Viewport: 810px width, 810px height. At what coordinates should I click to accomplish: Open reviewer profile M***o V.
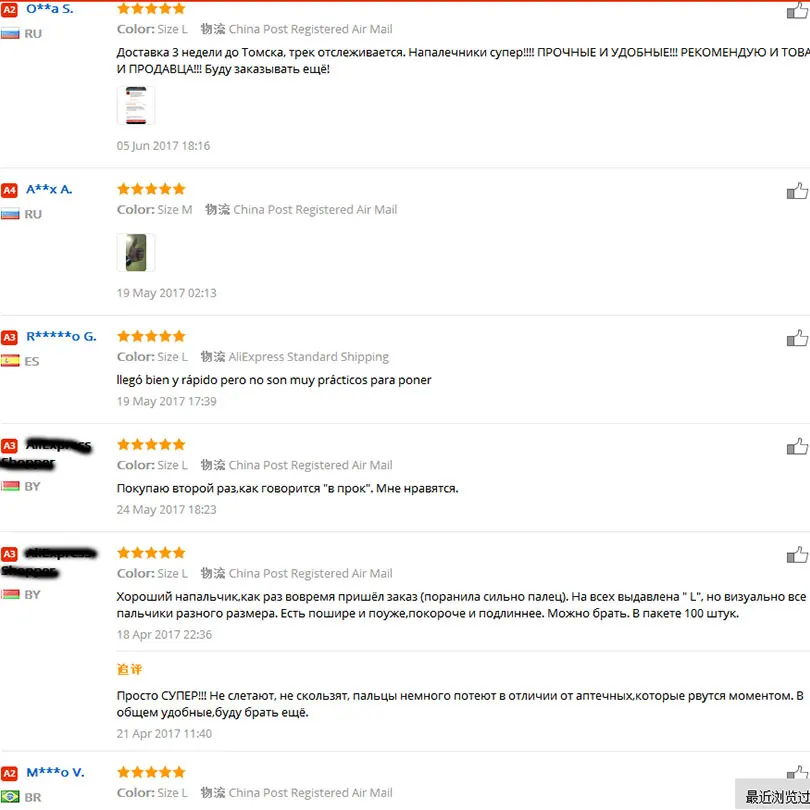click(55, 773)
